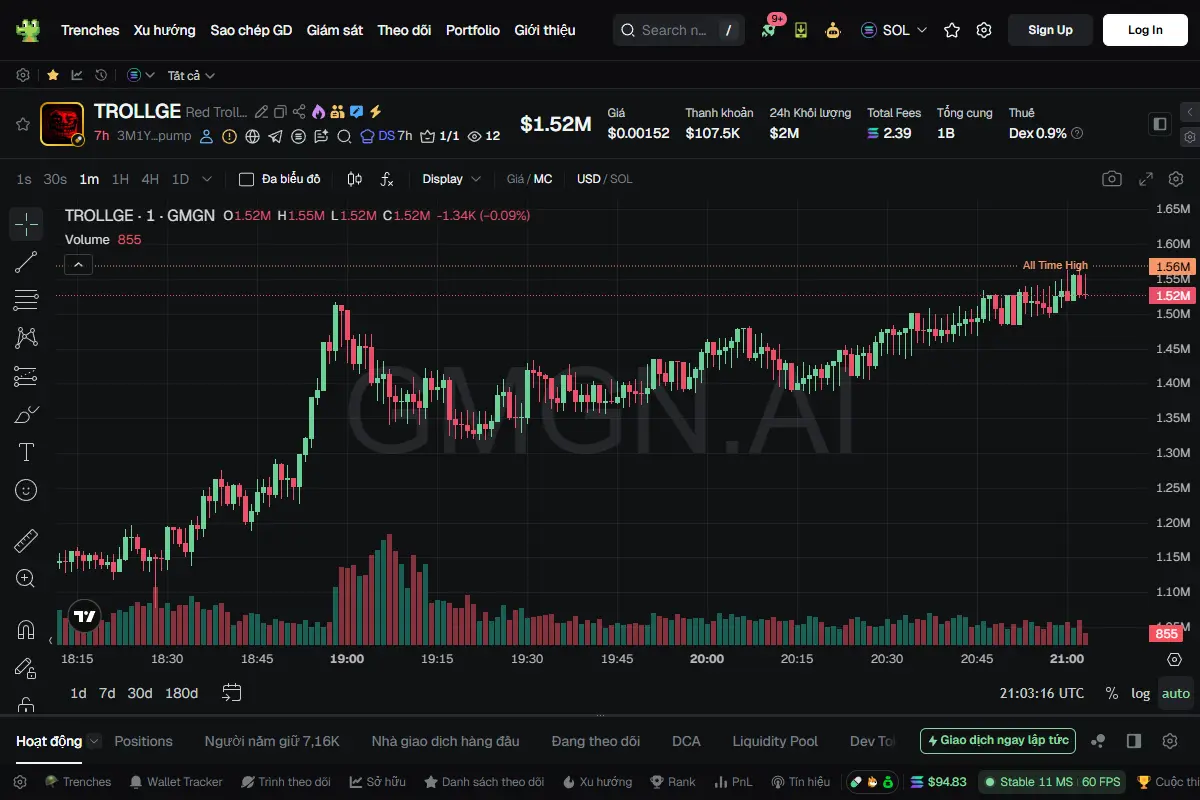The image size is (1200, 800).
Task: Enable the Đa biểu đồ checkbox
Action: [246, 179]
